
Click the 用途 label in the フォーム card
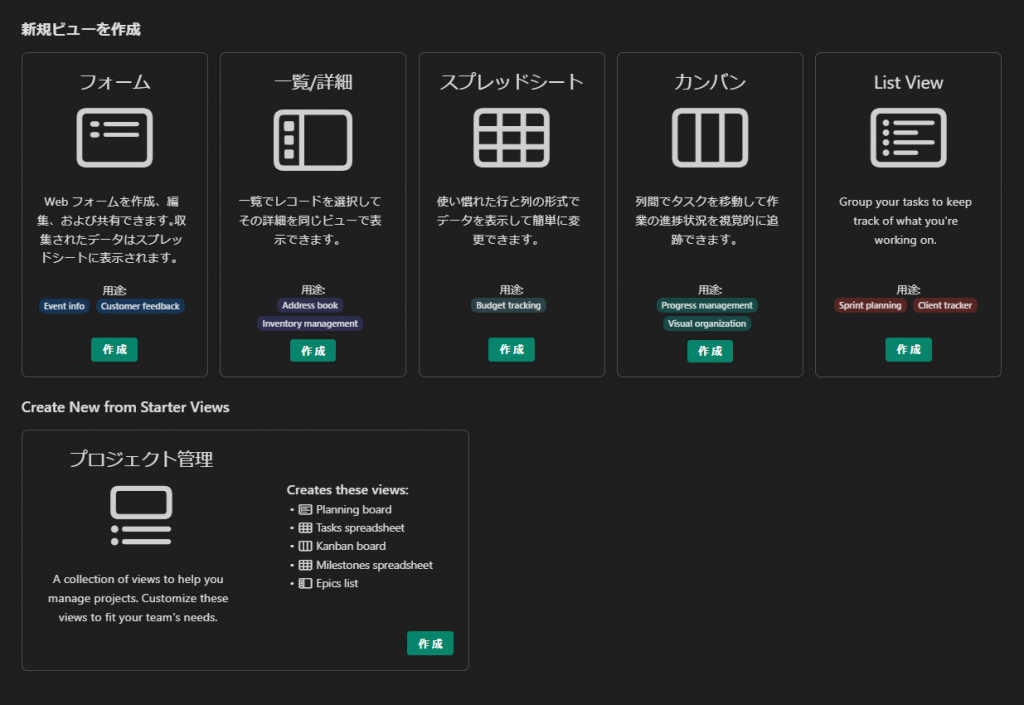(114, 290)
